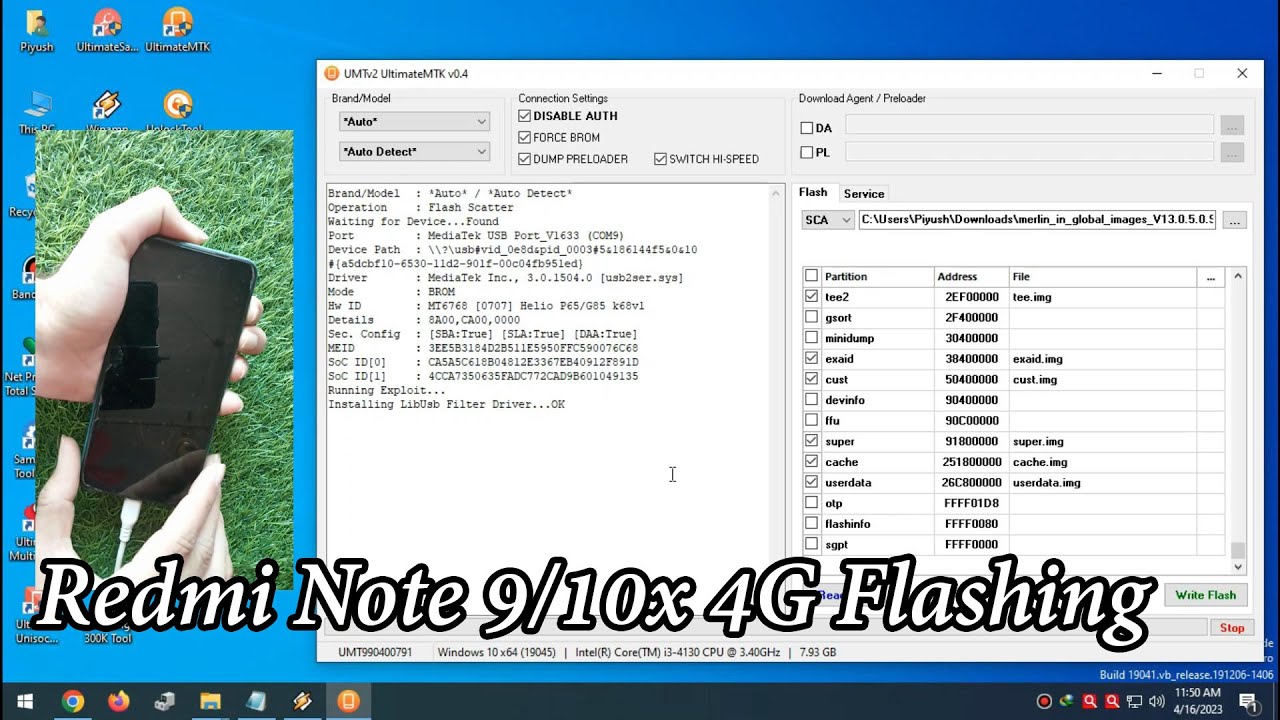Check the minidump partition checkbox
1280x720 pixels.
point(811,338)
